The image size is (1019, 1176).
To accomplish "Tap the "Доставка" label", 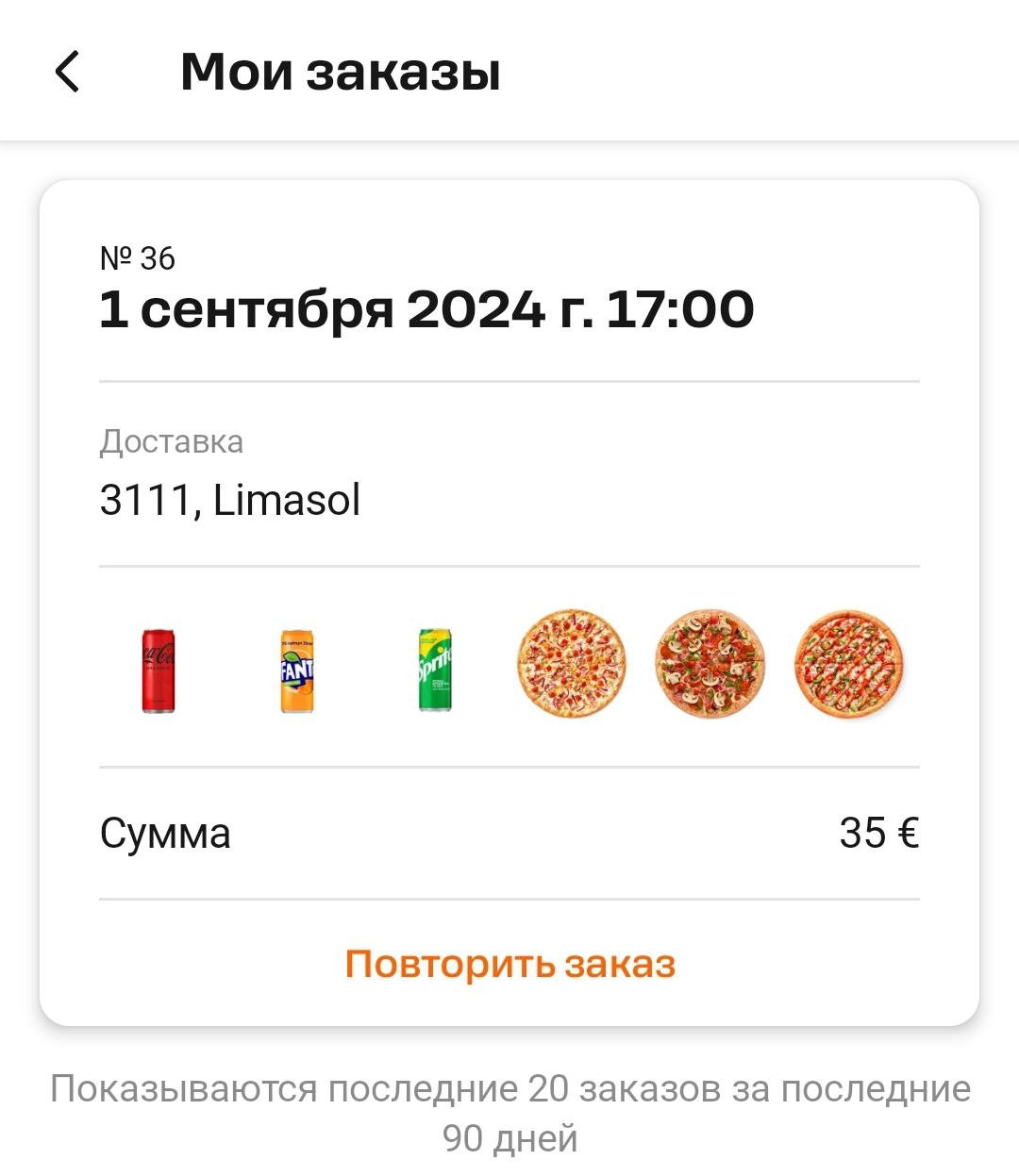I will [x=172, y=441].
